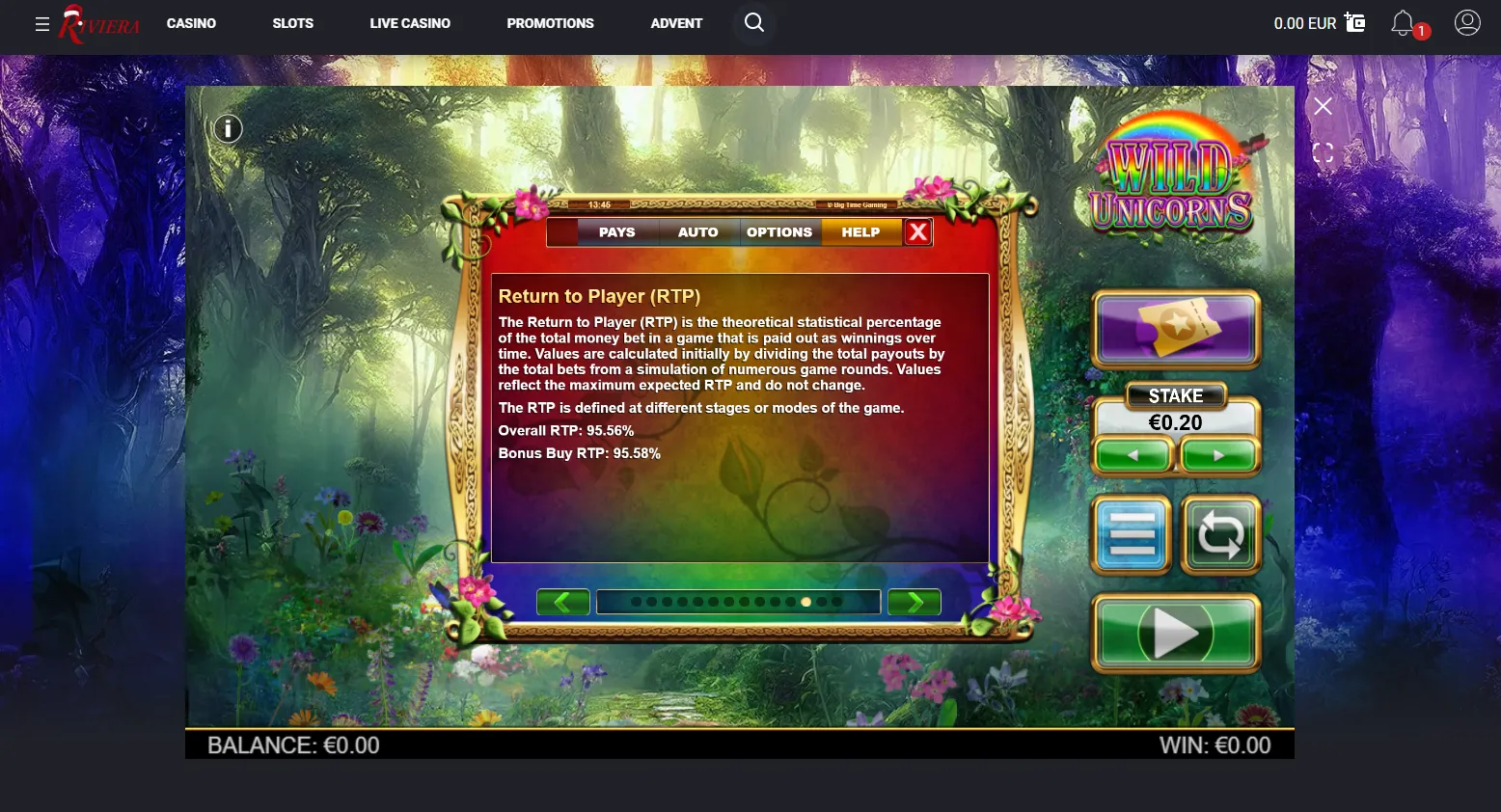Switch to the AUTO tab
Image resolution: width=1501 pixels, height=812 pixels.
(698, 232)
